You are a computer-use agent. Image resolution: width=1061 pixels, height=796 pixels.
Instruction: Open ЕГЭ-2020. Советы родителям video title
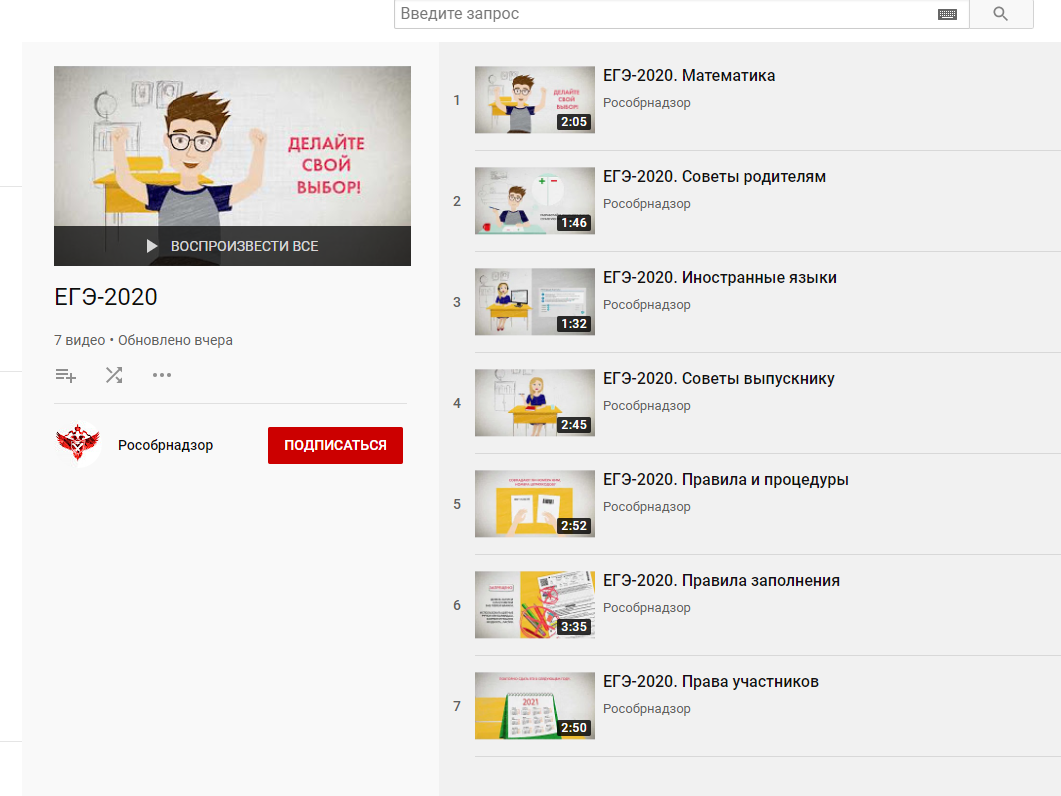[714, 177]
